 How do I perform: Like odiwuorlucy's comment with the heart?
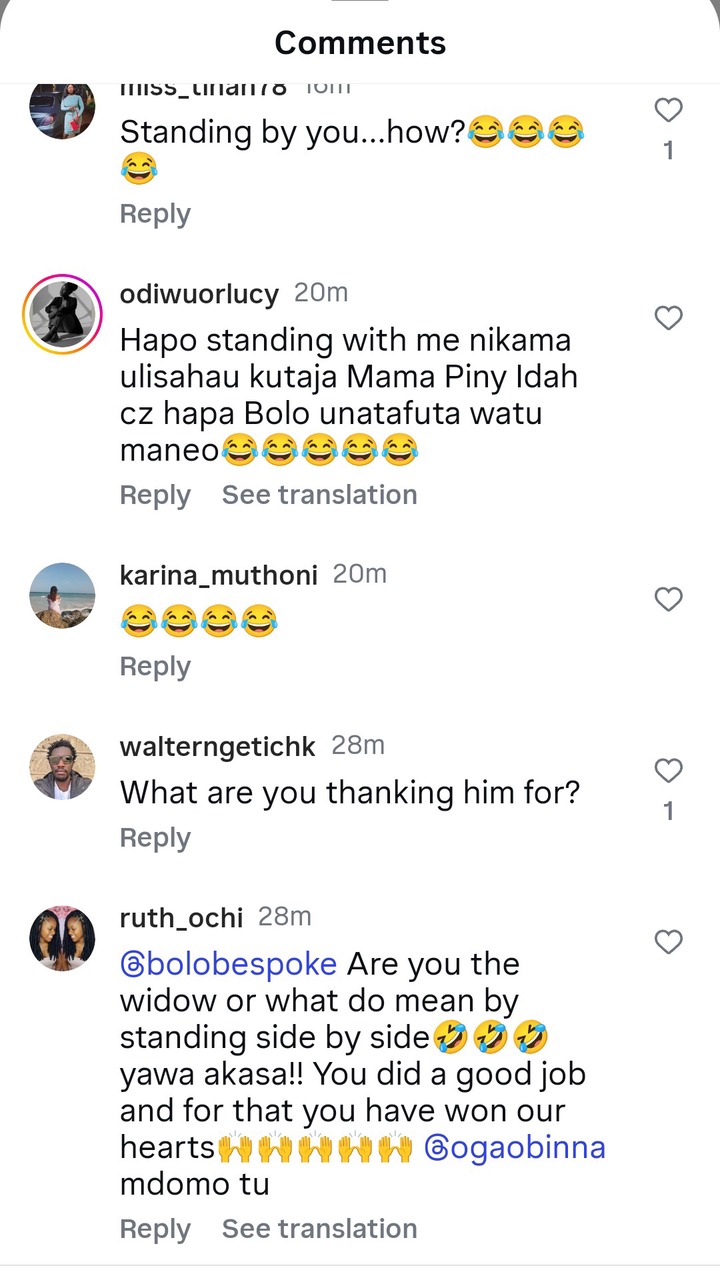click(x=668, y=319)
